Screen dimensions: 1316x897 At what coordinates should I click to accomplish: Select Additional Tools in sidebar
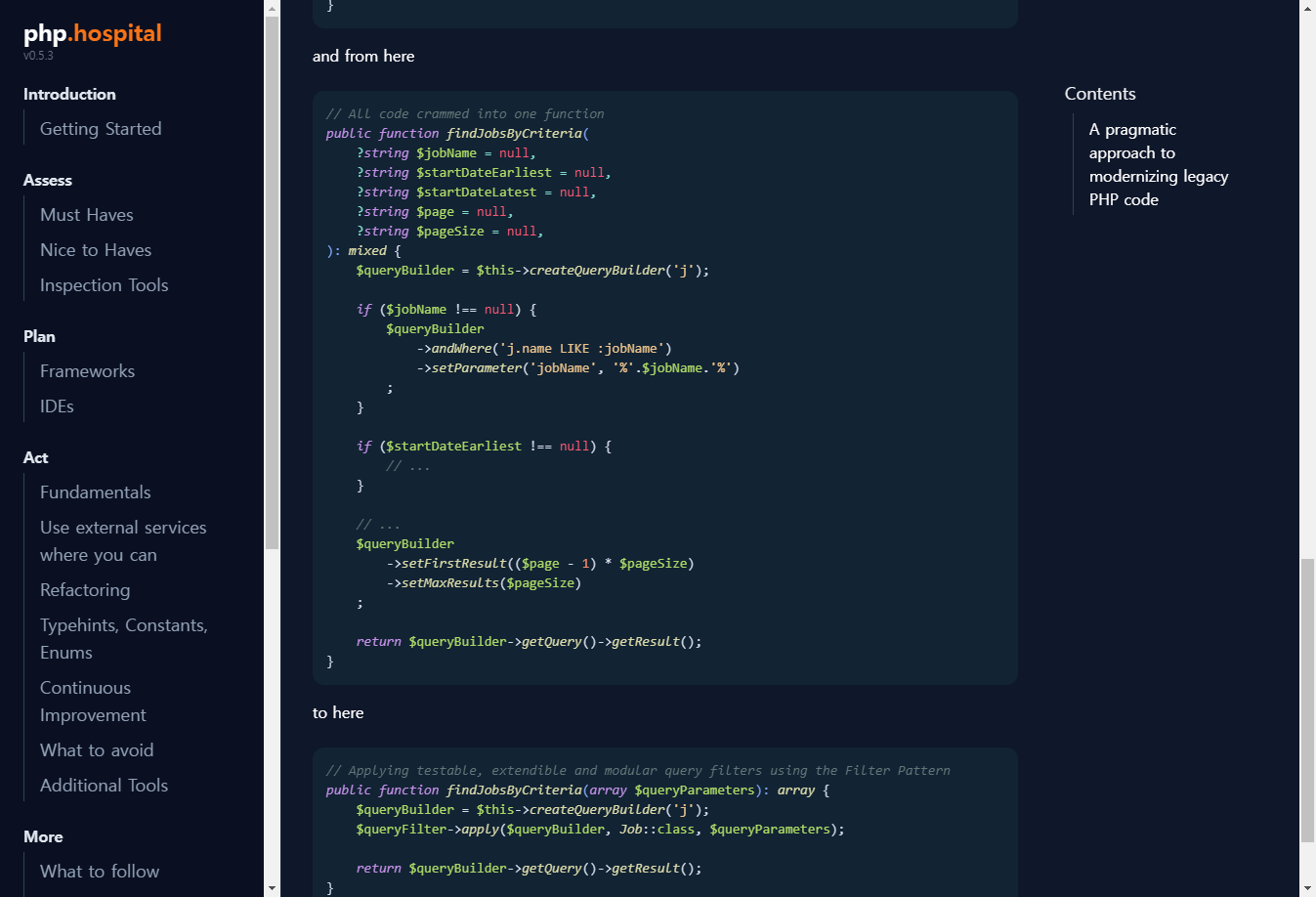(x=104, y=786)
